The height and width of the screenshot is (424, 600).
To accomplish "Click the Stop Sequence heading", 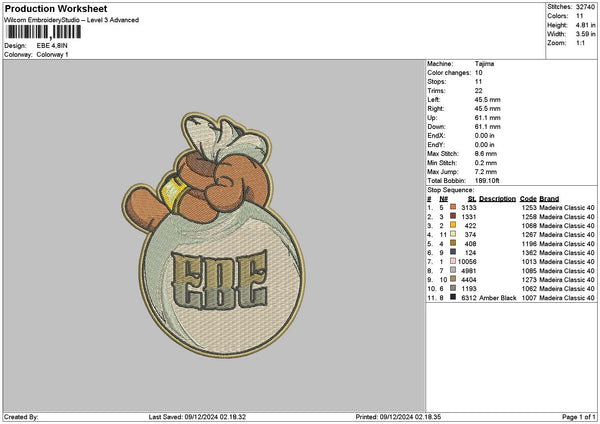I will (x=451, y=189).
